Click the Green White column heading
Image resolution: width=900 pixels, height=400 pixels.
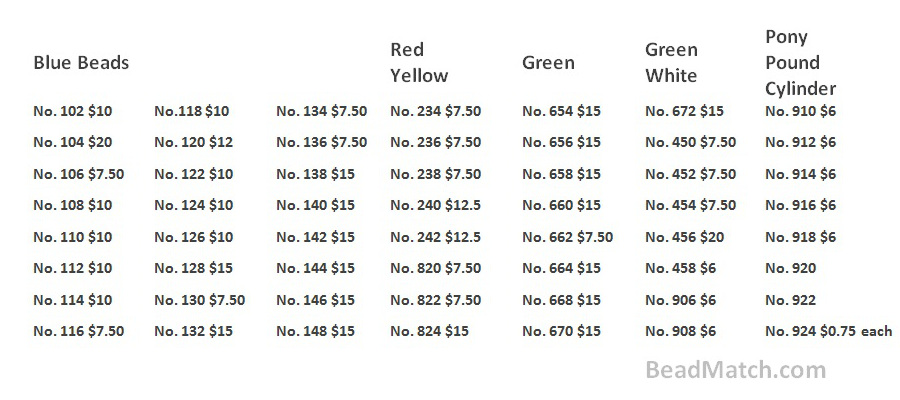click(x=671, y=63)
